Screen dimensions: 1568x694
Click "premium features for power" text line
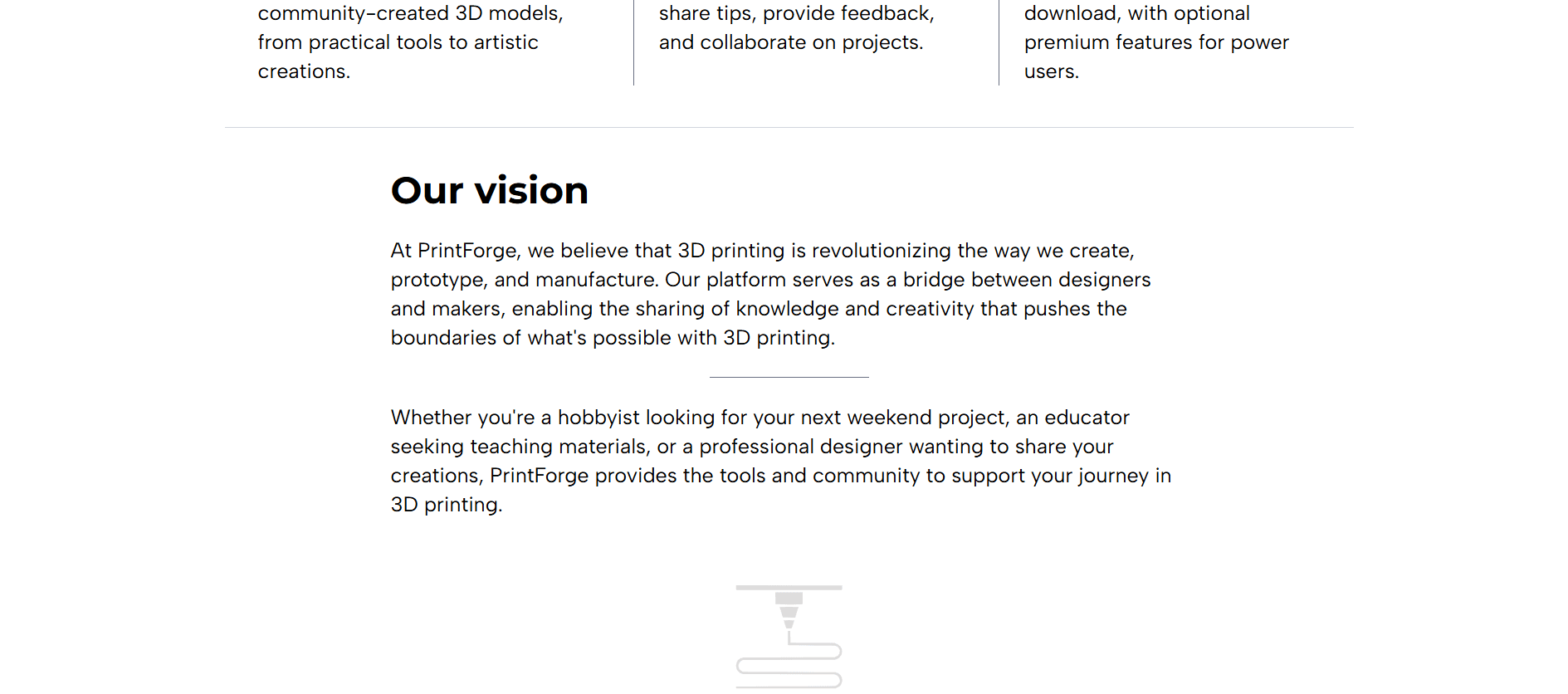(x=1156, y=42)
